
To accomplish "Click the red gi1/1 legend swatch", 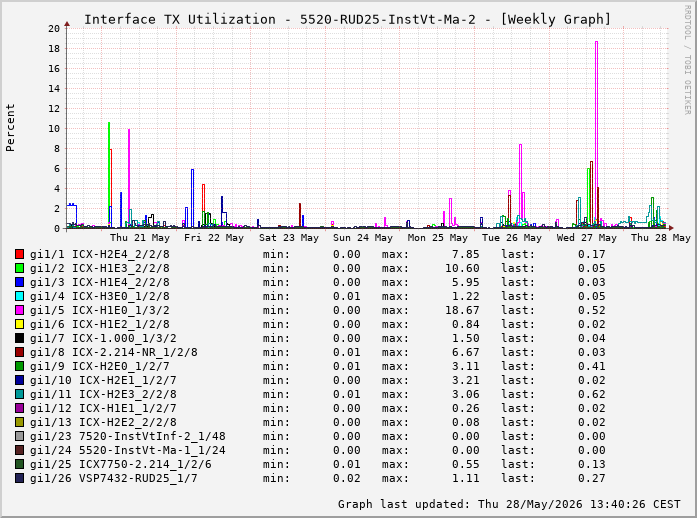I will 19,254.
